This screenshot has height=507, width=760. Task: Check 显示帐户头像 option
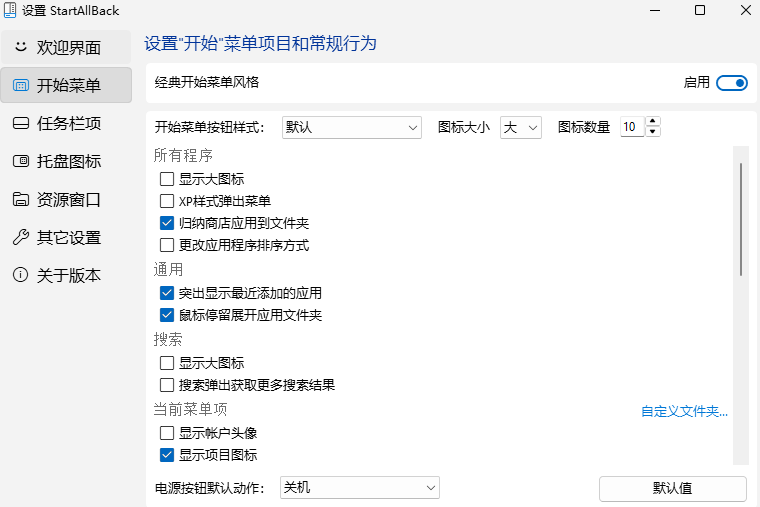tap(167, 433)
